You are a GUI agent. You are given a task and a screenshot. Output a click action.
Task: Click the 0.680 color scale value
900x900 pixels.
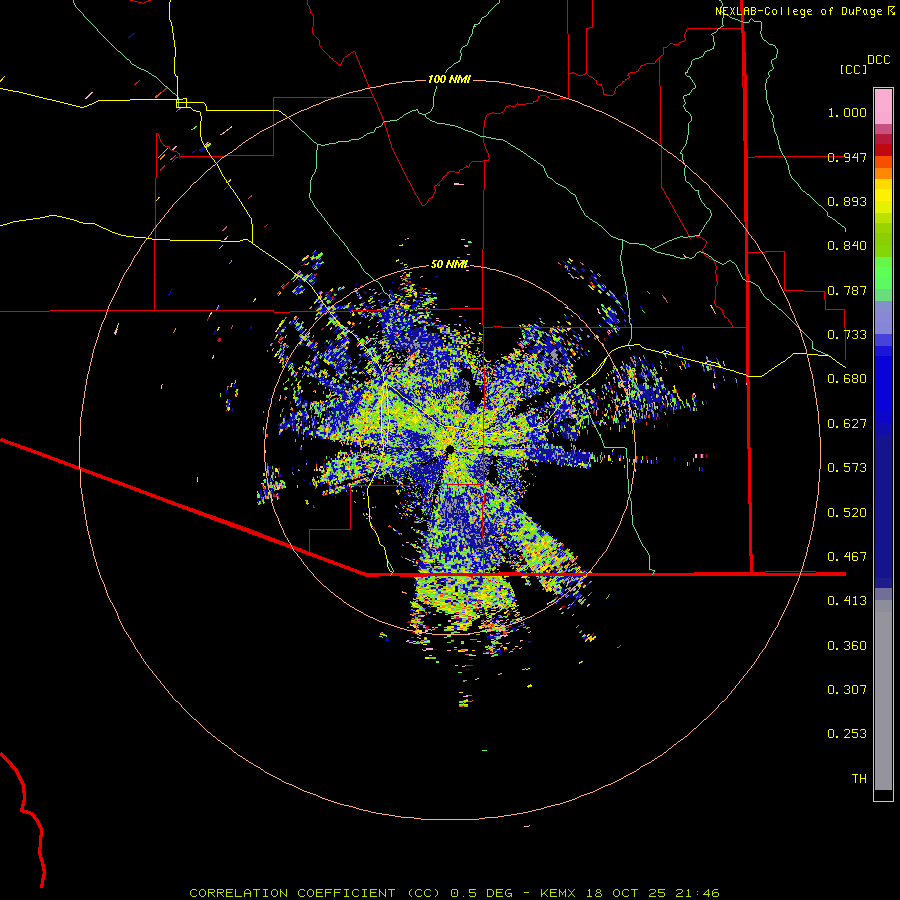[x=847, y=379]
